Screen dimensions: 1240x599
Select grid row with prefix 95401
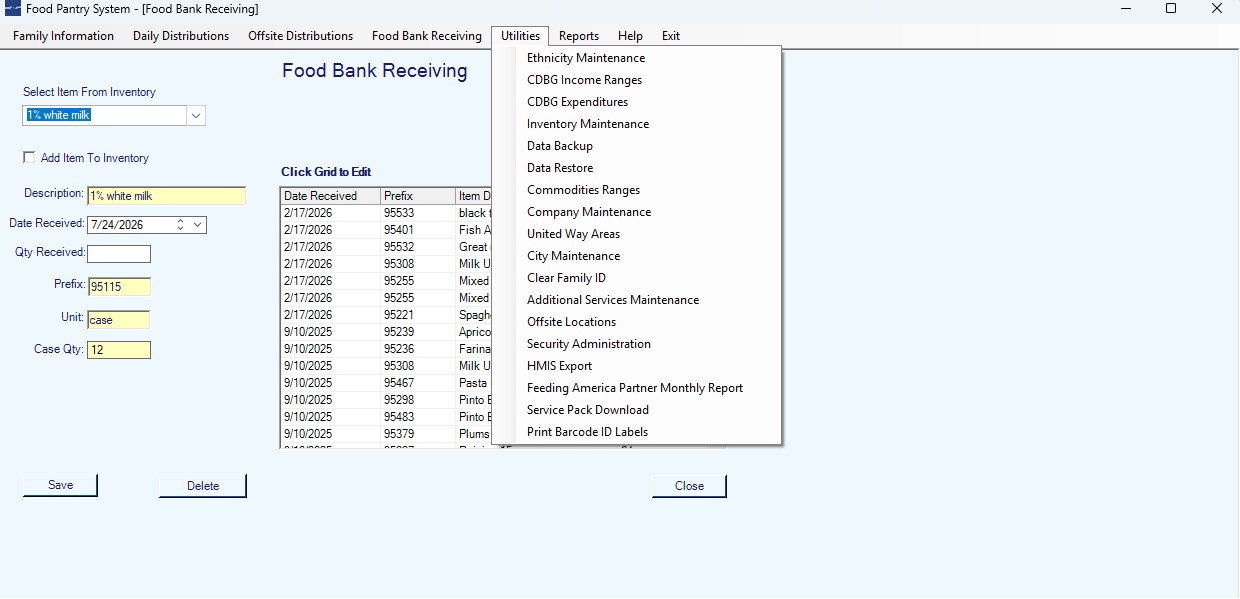386,230
